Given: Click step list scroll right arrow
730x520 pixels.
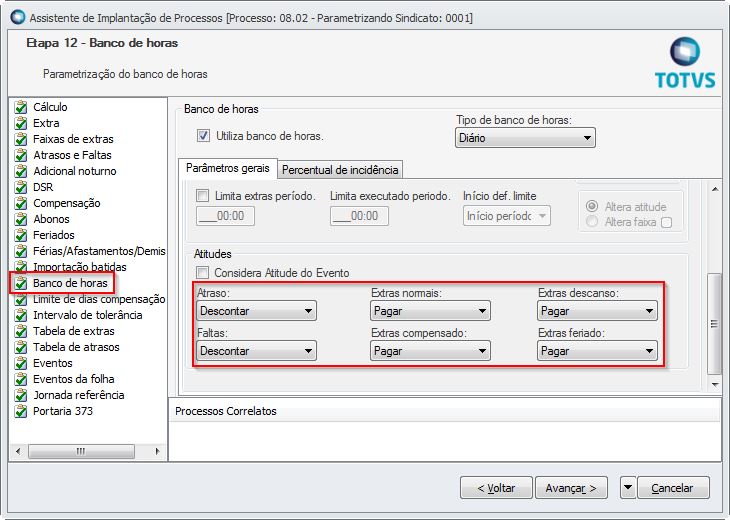Looking at the screenshot, I should click(157, 451).
